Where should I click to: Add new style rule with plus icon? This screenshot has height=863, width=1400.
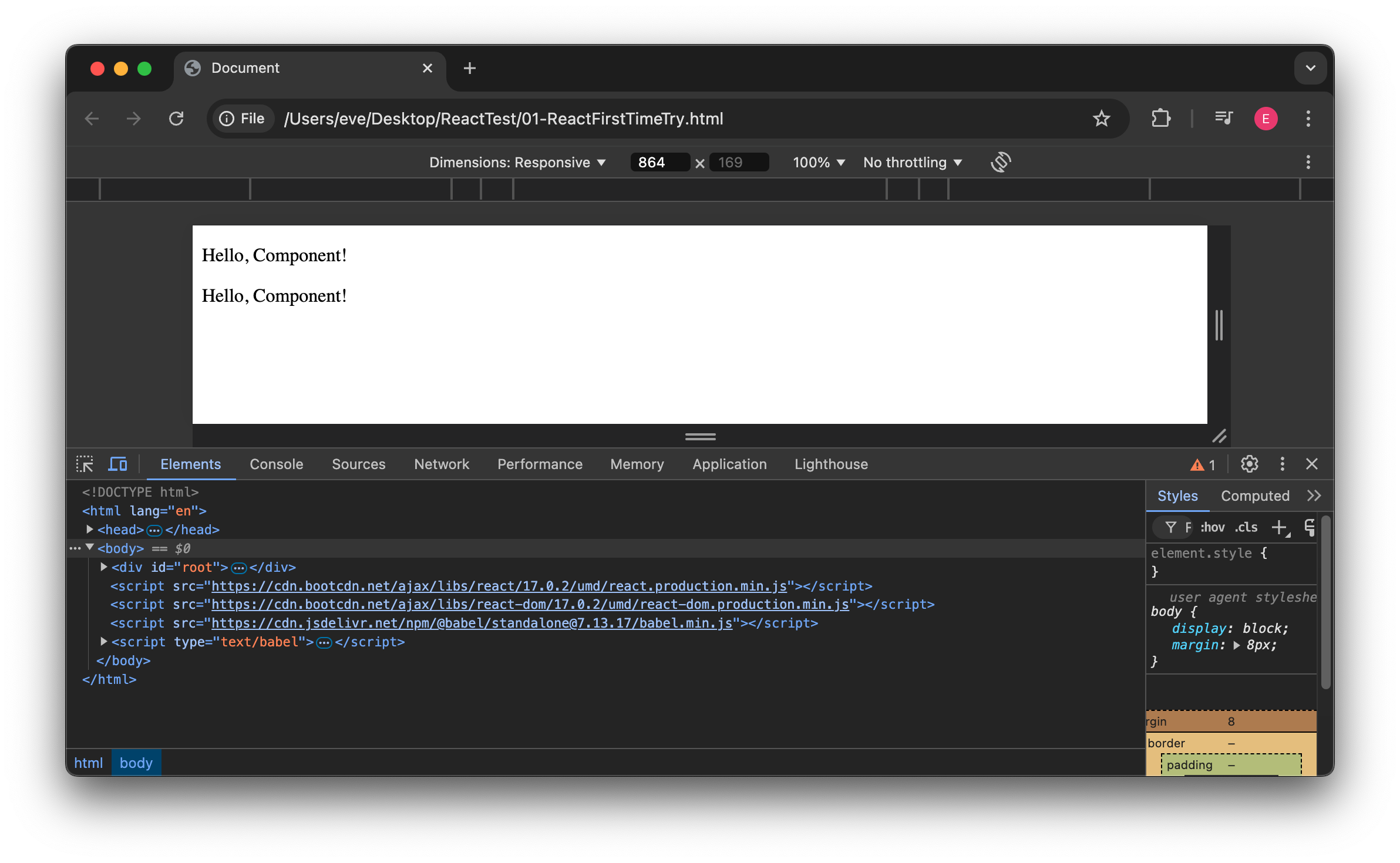pos(1280,527)
